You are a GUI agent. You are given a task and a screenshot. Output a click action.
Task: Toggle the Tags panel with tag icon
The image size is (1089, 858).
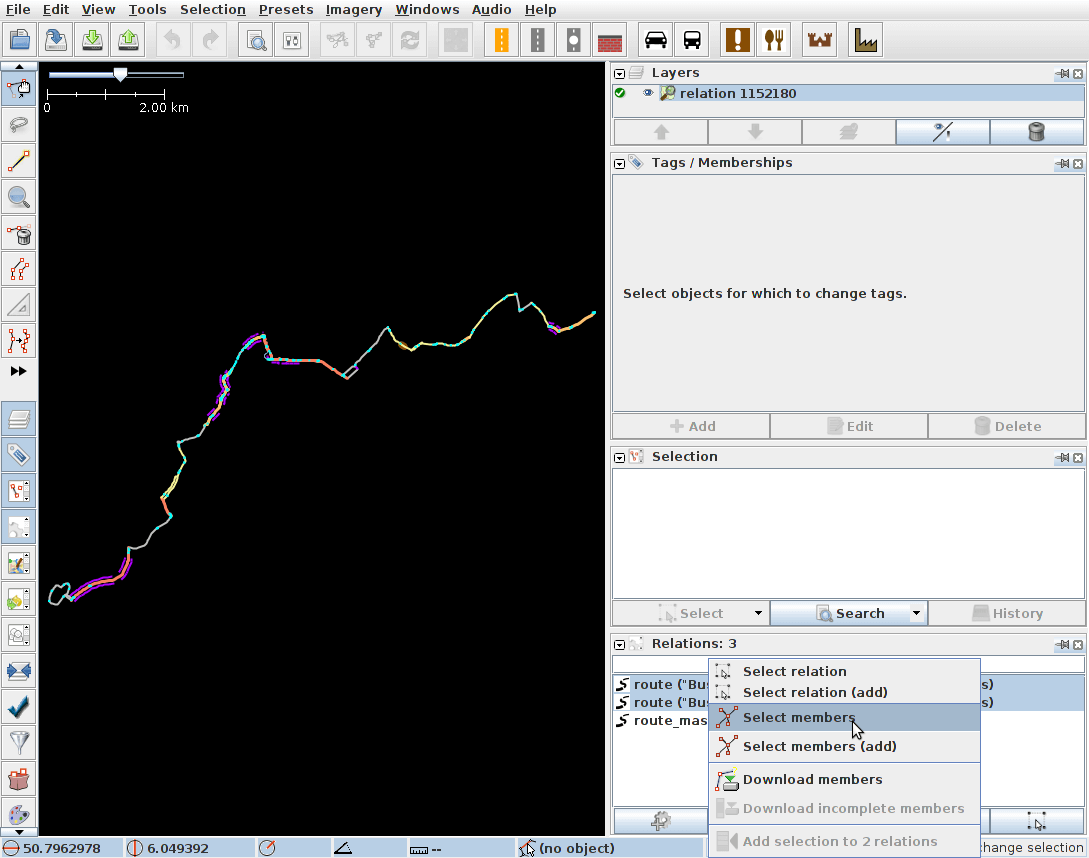(x=19, y=455)
